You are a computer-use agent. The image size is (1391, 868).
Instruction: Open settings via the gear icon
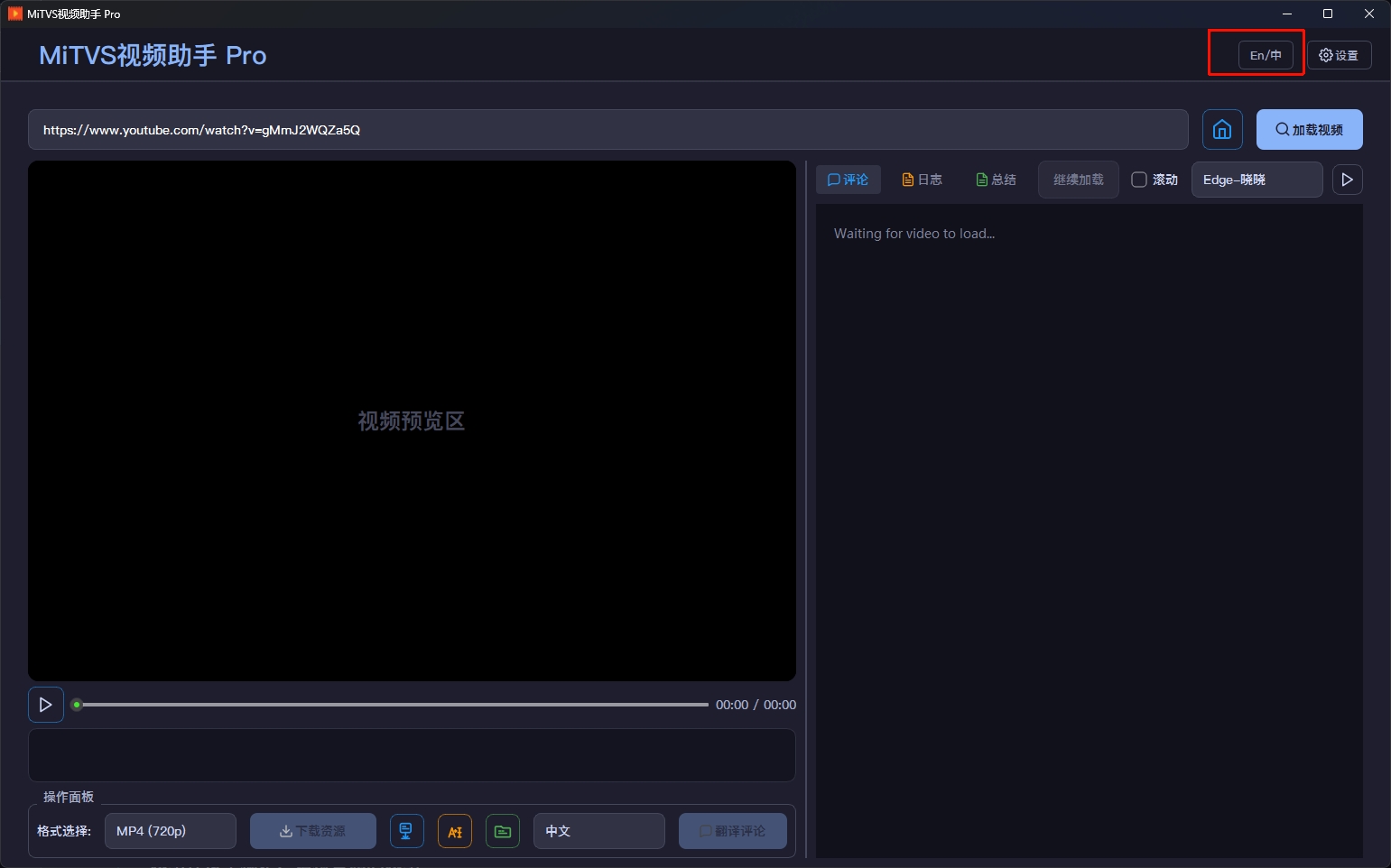click(x=1339, y=54)
